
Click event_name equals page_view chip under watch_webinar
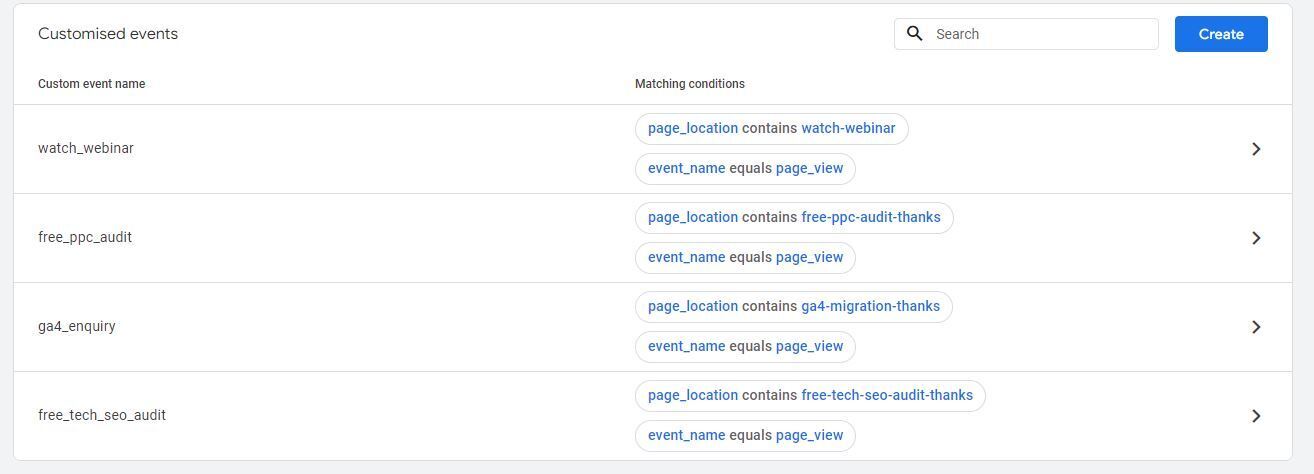(745, 168)
